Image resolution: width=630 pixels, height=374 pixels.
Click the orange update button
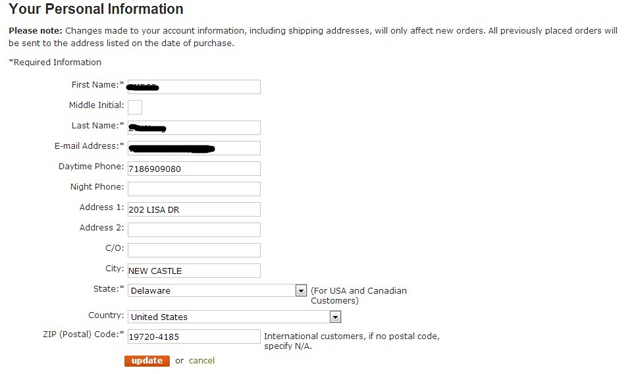click(x=147, y=361)
